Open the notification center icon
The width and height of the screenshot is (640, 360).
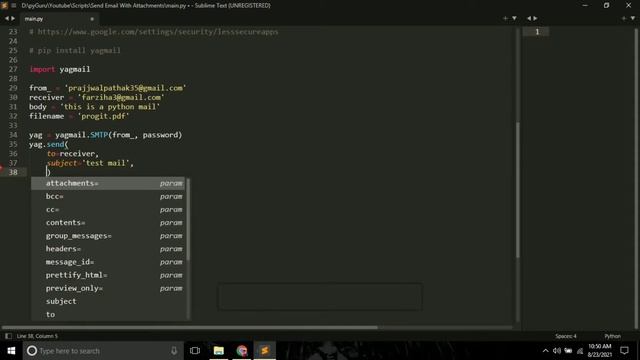pyautogui.click(x=624, y=351)
